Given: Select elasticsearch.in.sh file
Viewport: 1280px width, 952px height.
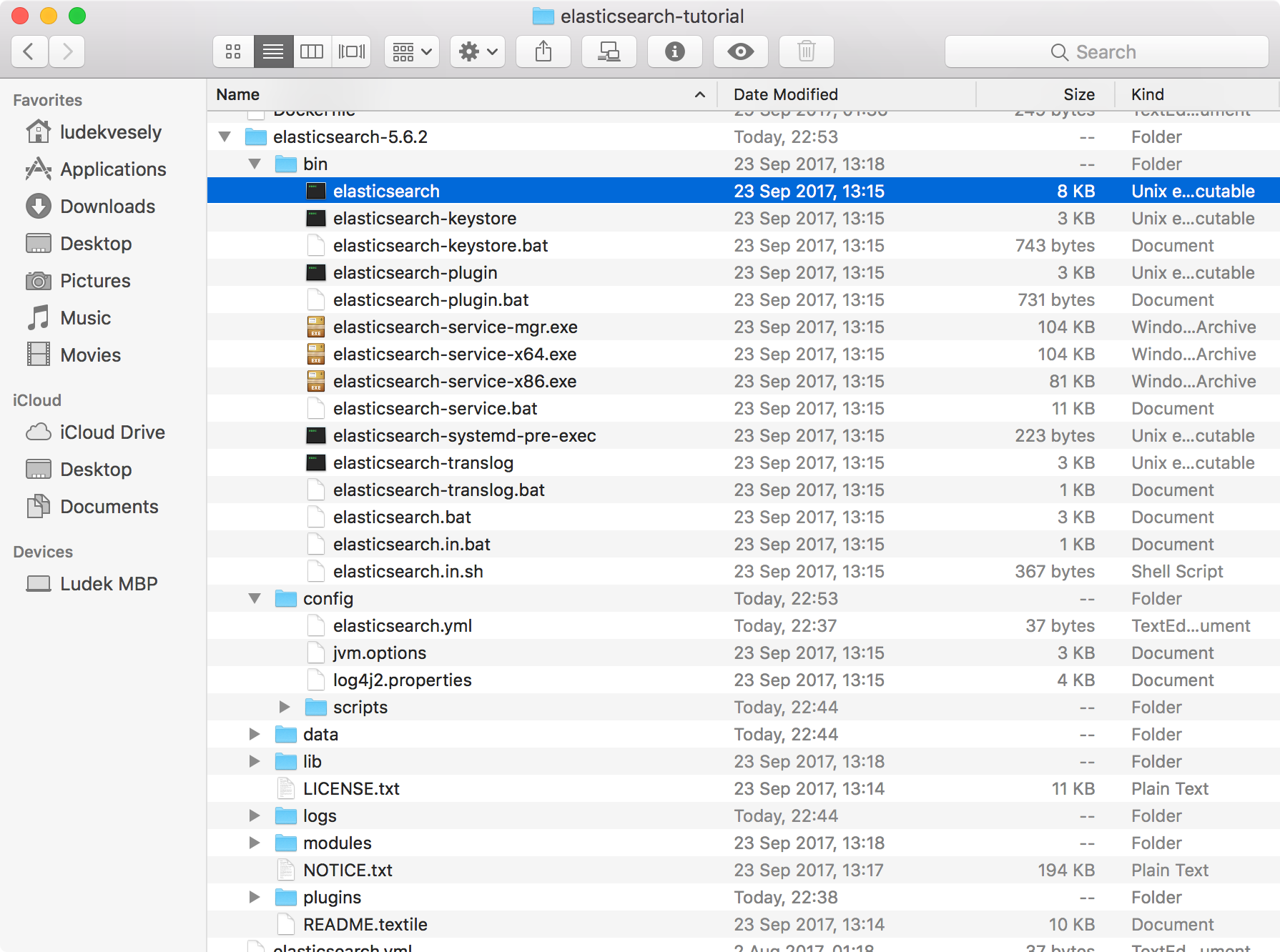Looking at the screenshot, I should [x=408, y=571].
